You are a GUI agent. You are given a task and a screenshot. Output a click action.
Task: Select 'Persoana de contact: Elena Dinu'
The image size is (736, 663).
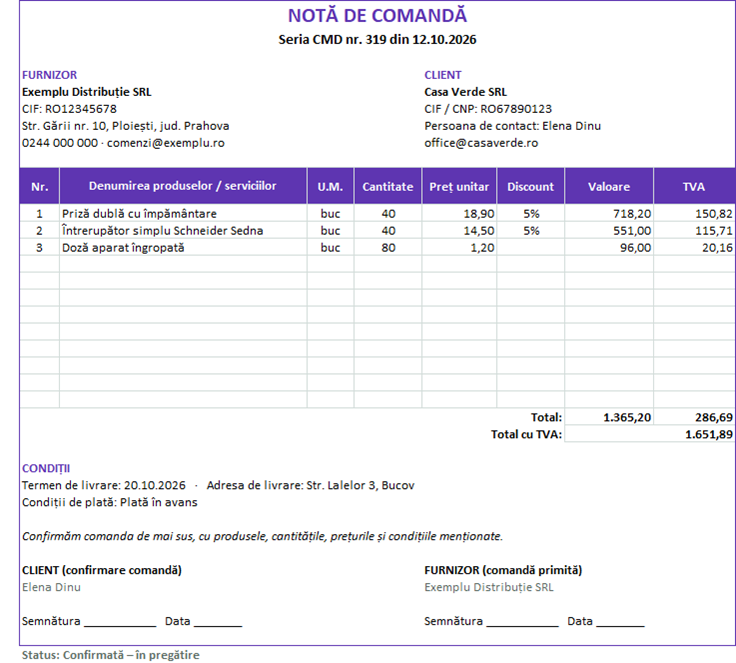coord(513,126)
